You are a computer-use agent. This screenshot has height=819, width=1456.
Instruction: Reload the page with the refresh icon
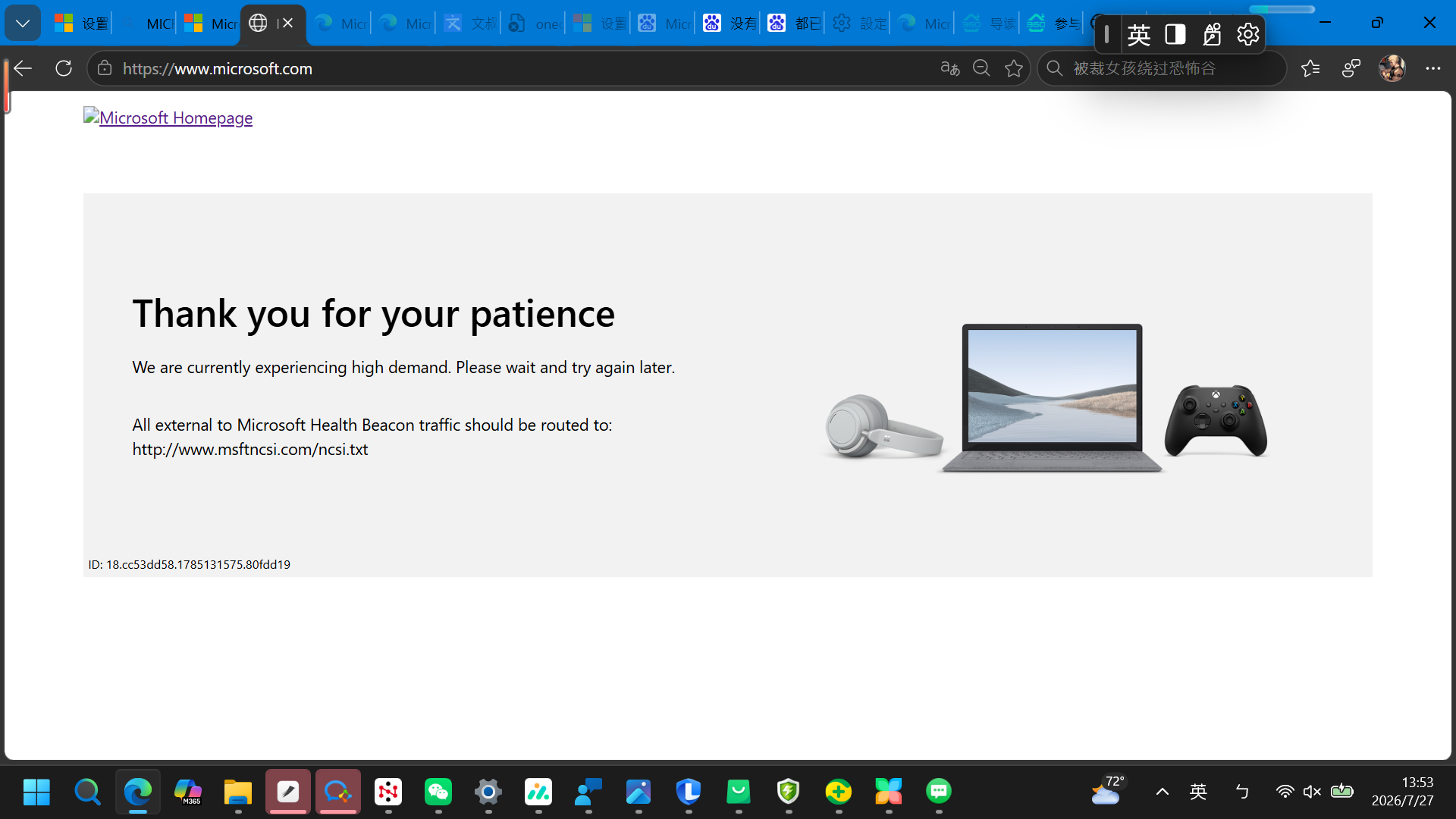pos(64,68)
